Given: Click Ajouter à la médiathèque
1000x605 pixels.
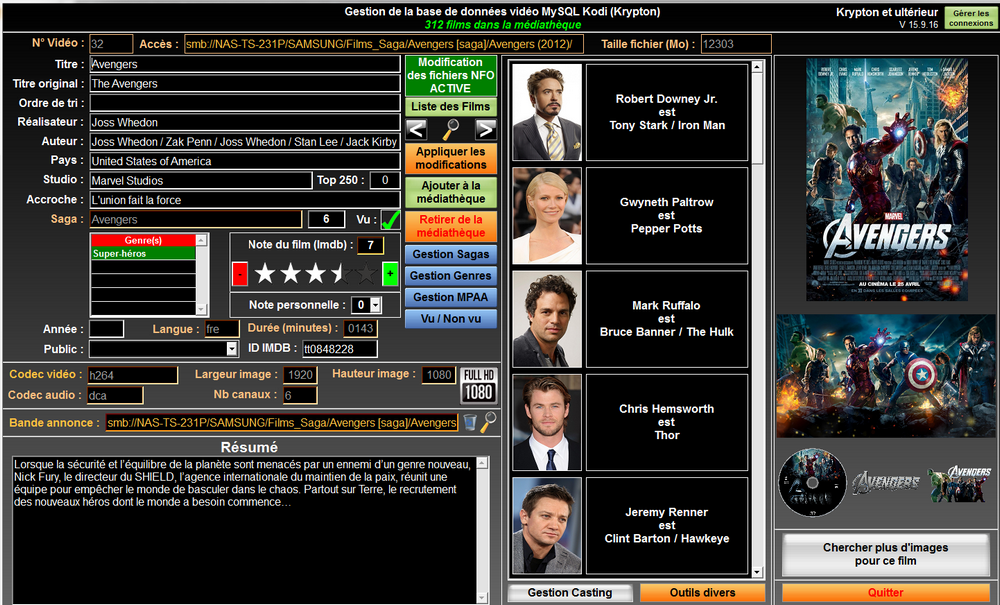Looking at the screenshot, I should point(451,192).
